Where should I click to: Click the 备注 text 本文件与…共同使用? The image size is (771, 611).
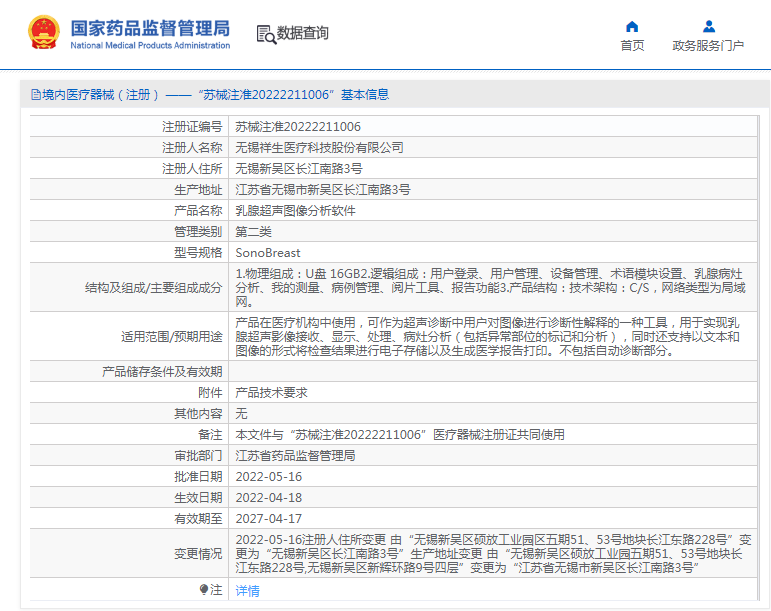[400, 435]
